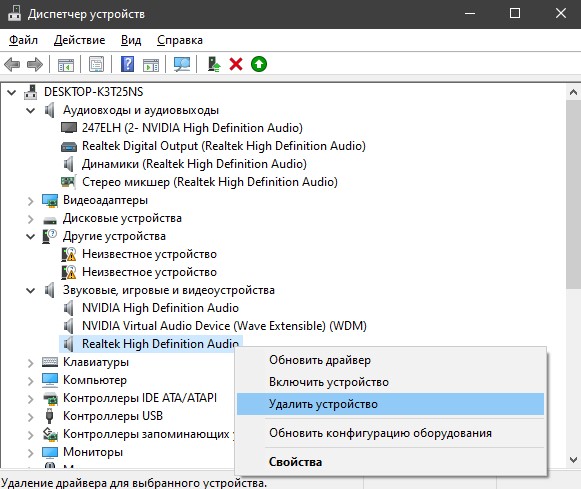Image resolution: width=581 pixels, height=489 pixels.
Task: Maximize the Диспетчер устройств window
Action: (515, 14)
